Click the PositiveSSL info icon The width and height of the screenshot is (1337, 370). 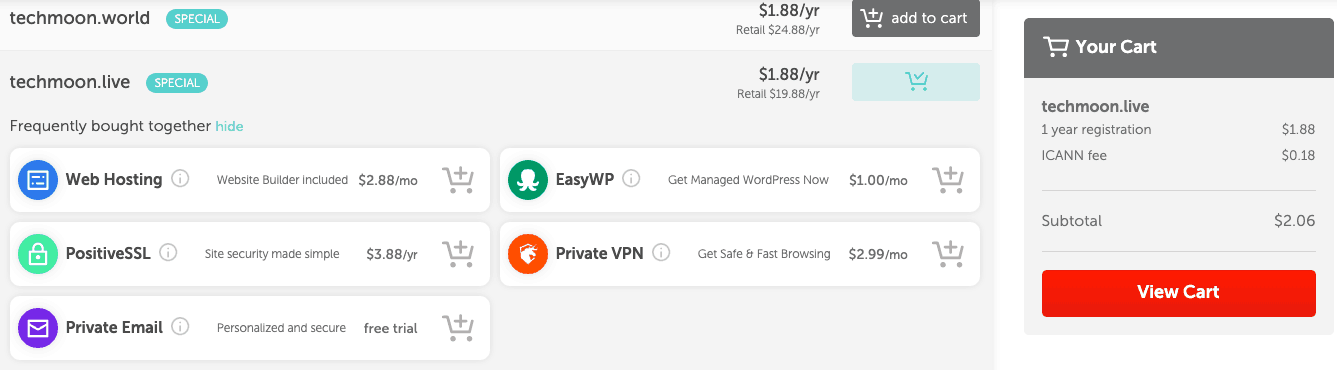click(168, 254)
